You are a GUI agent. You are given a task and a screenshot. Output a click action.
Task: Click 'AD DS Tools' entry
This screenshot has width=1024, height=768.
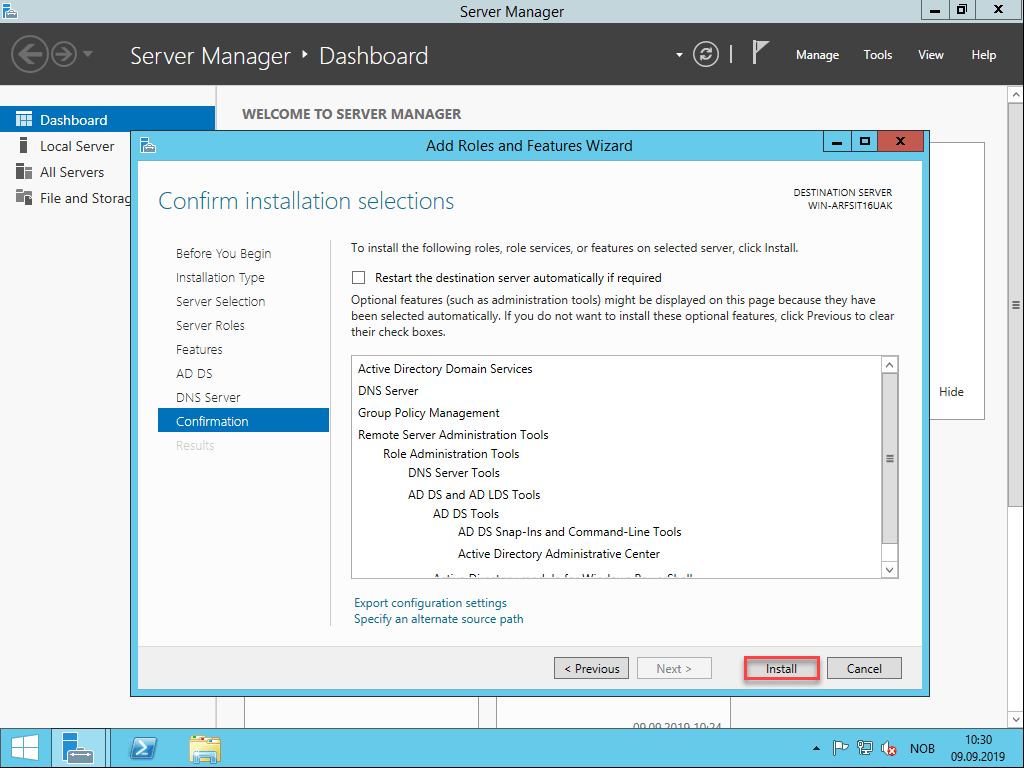[466, 513]
